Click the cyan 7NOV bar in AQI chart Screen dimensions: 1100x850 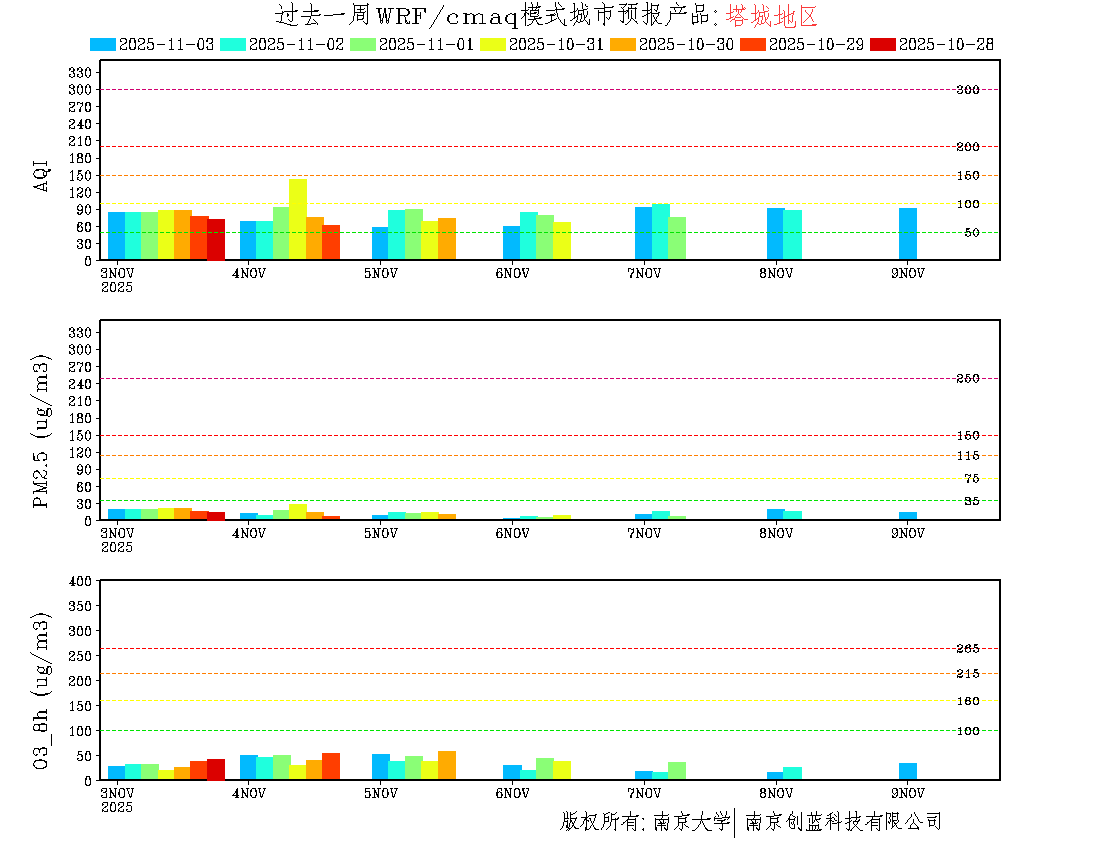tap(660, 232)
